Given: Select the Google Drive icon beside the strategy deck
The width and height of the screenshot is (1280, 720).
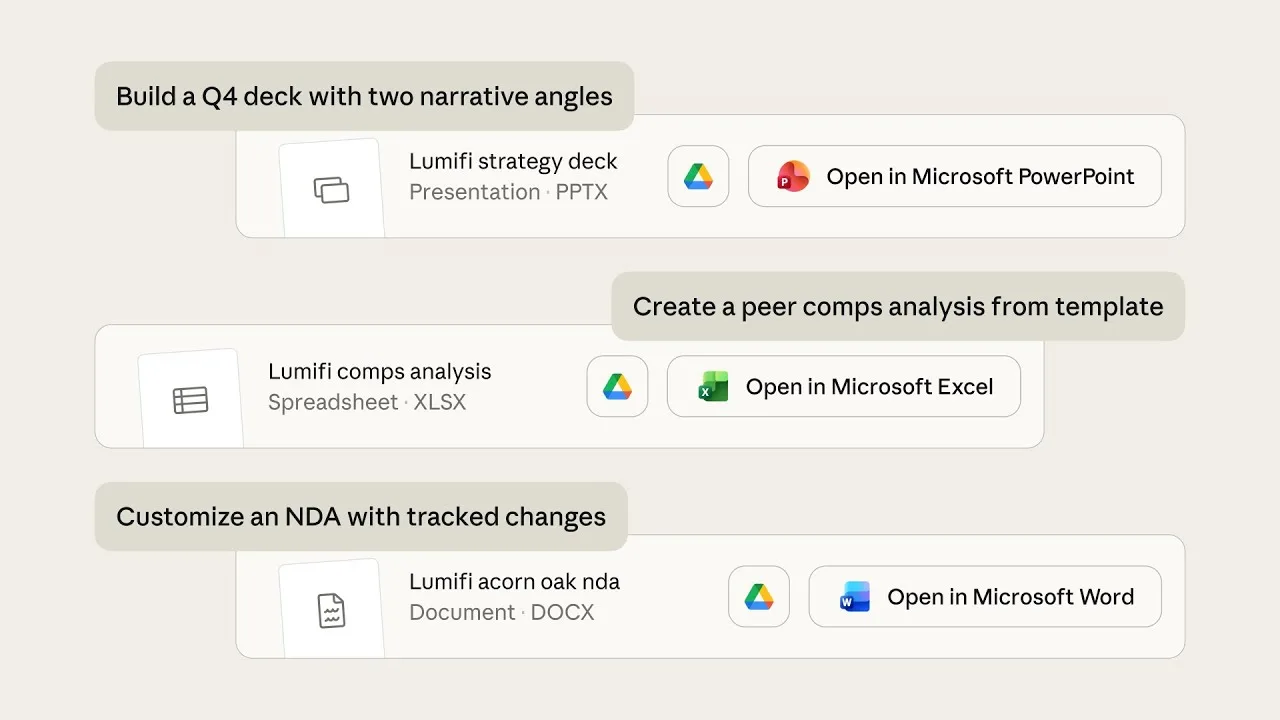Looking at the screenshot, I should point(698,176).
